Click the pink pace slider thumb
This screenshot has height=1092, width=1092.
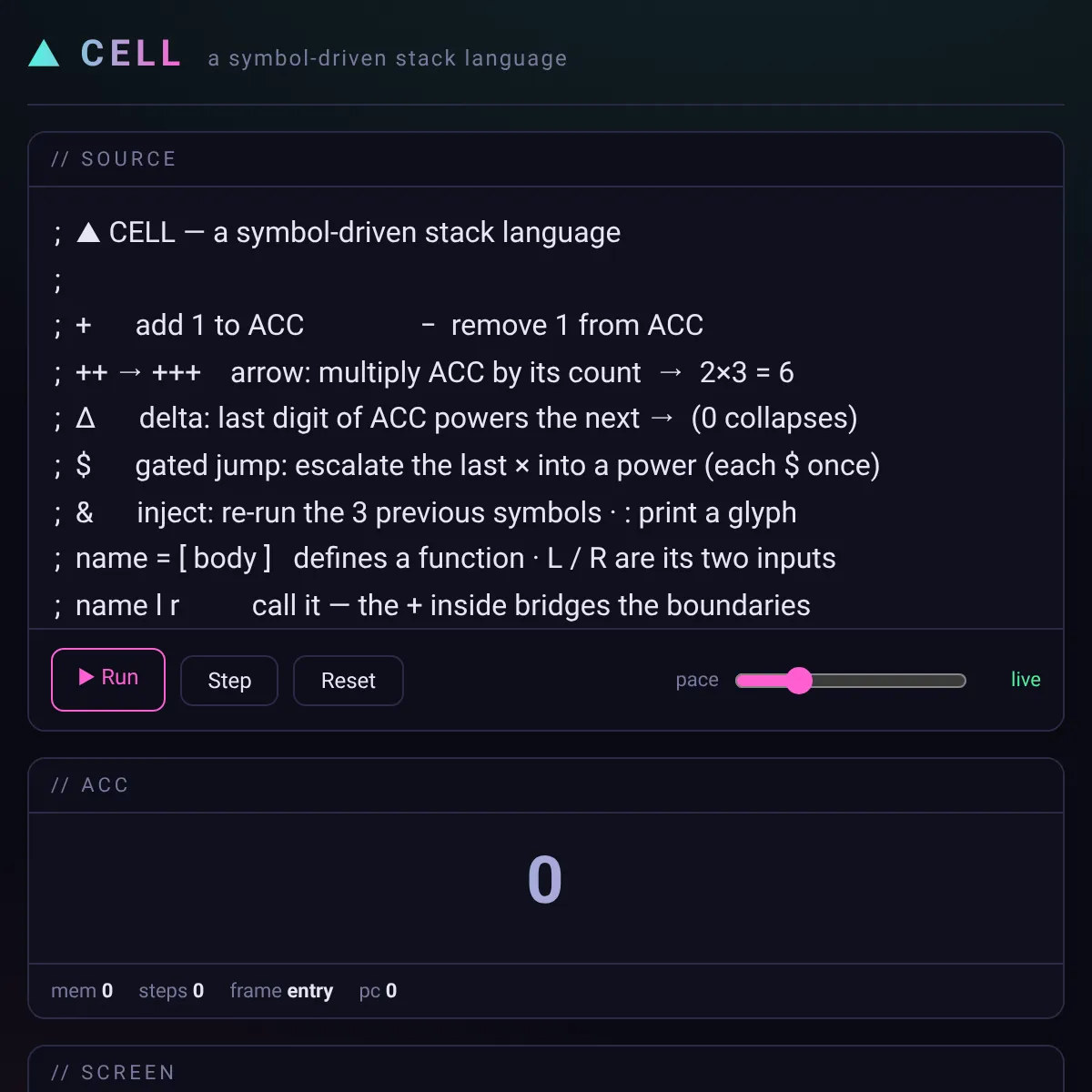tap(798, 681)
